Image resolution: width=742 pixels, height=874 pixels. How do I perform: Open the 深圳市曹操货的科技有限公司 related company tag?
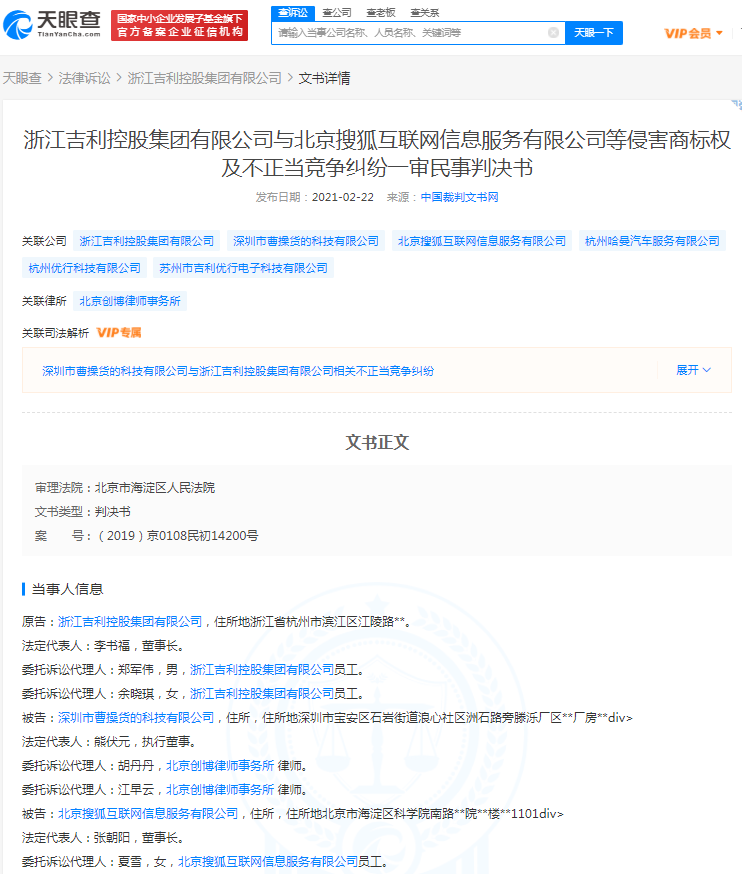point(305,241)
